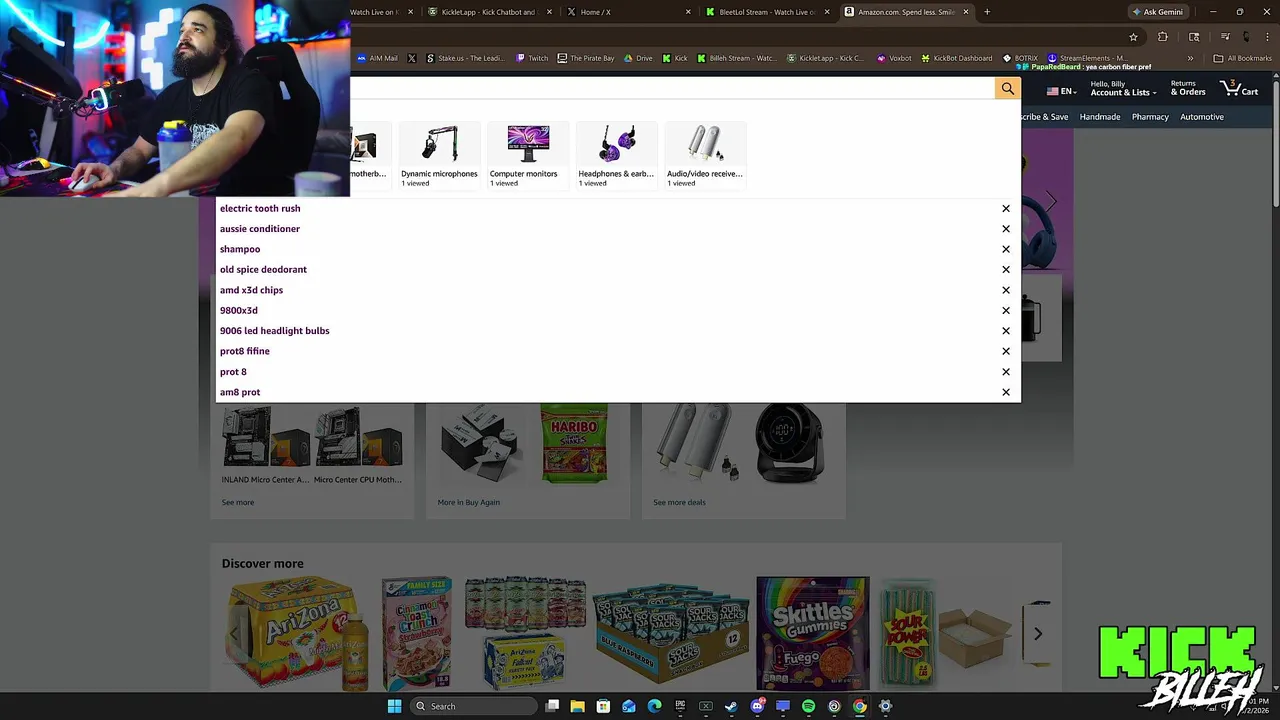Remove 'electric tooth rush' from search history

(x=1006, y=208)
